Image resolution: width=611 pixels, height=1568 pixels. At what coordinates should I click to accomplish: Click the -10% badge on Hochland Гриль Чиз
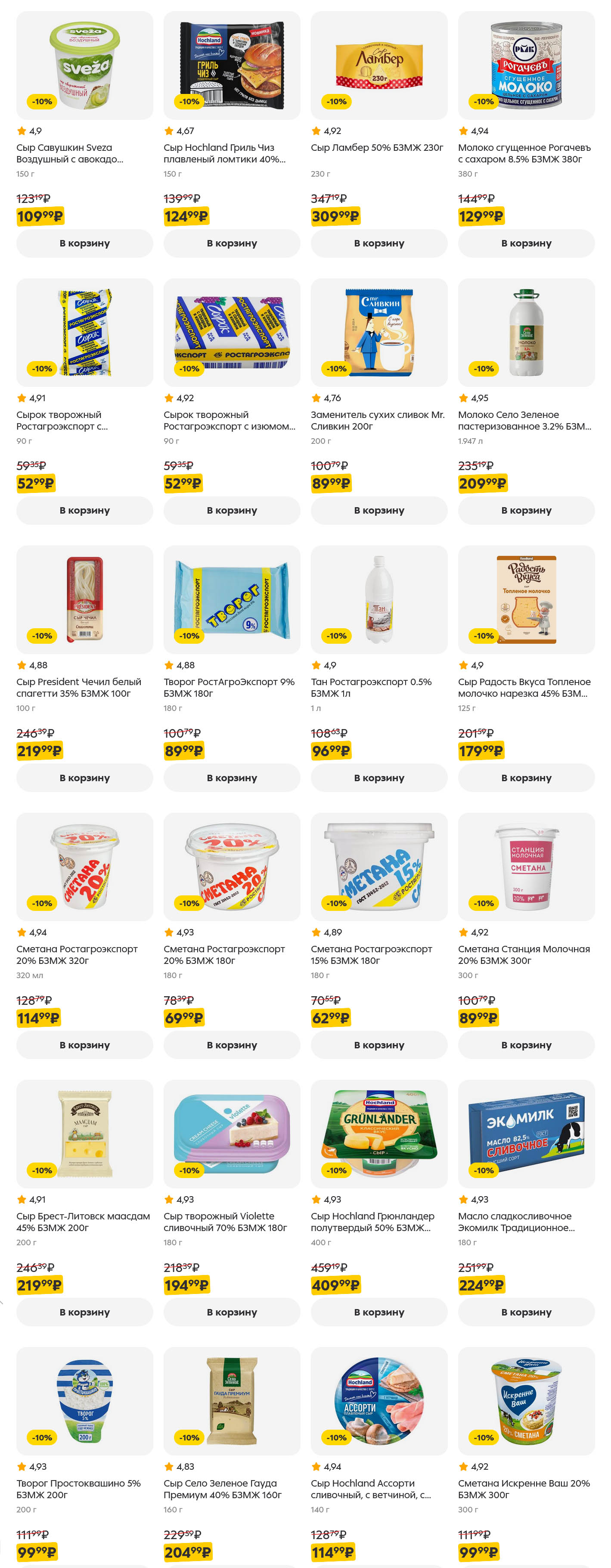189,102
